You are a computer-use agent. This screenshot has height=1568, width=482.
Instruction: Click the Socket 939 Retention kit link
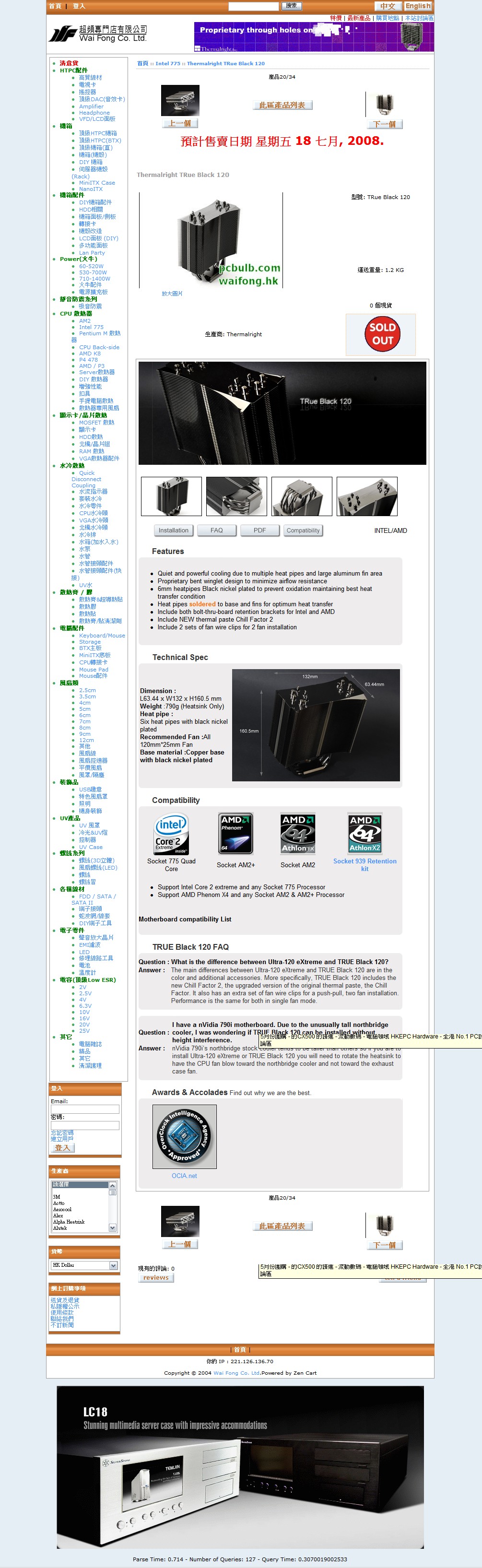click(364, 864)
